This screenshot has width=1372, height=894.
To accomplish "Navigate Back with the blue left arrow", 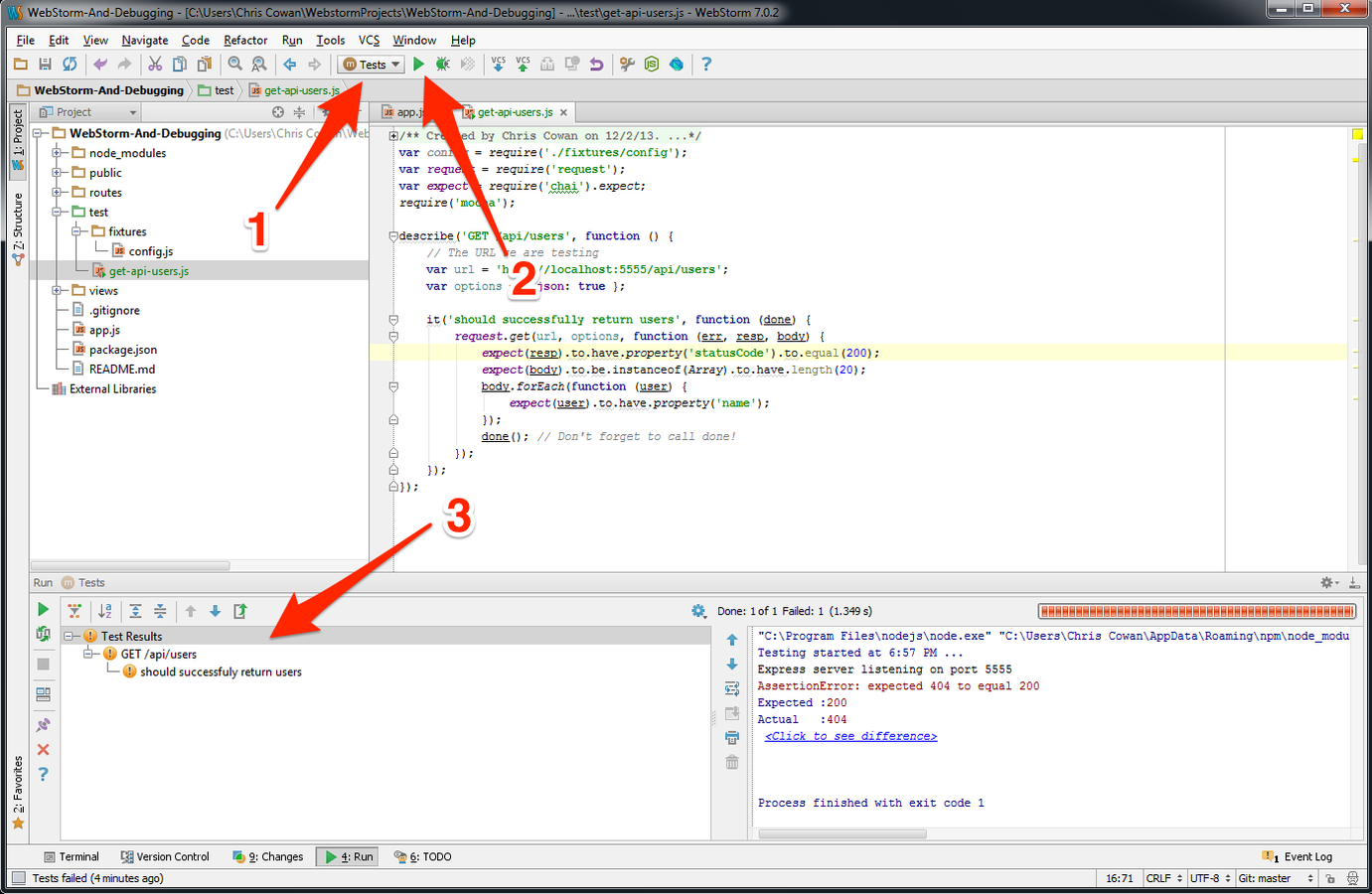I will (290, 65).
